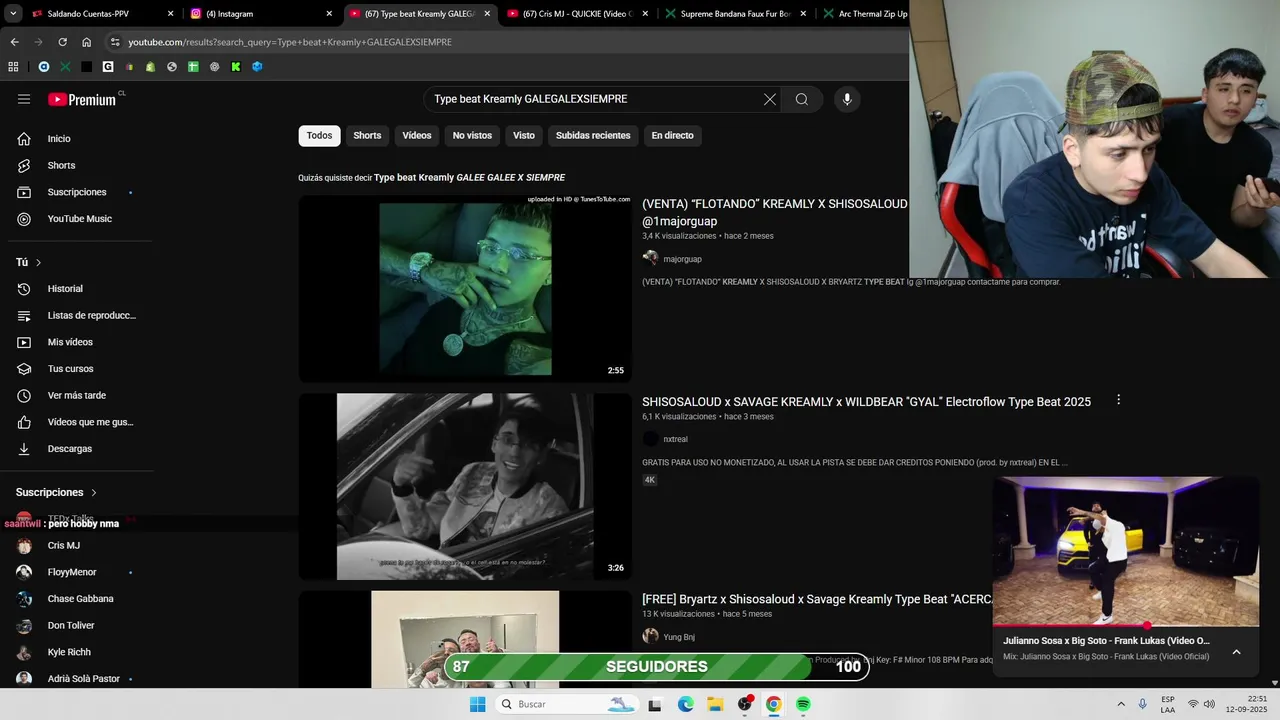Show hidden system tray icons
The width and height of the screenshot is (1280, 720).
(1120, 704)
